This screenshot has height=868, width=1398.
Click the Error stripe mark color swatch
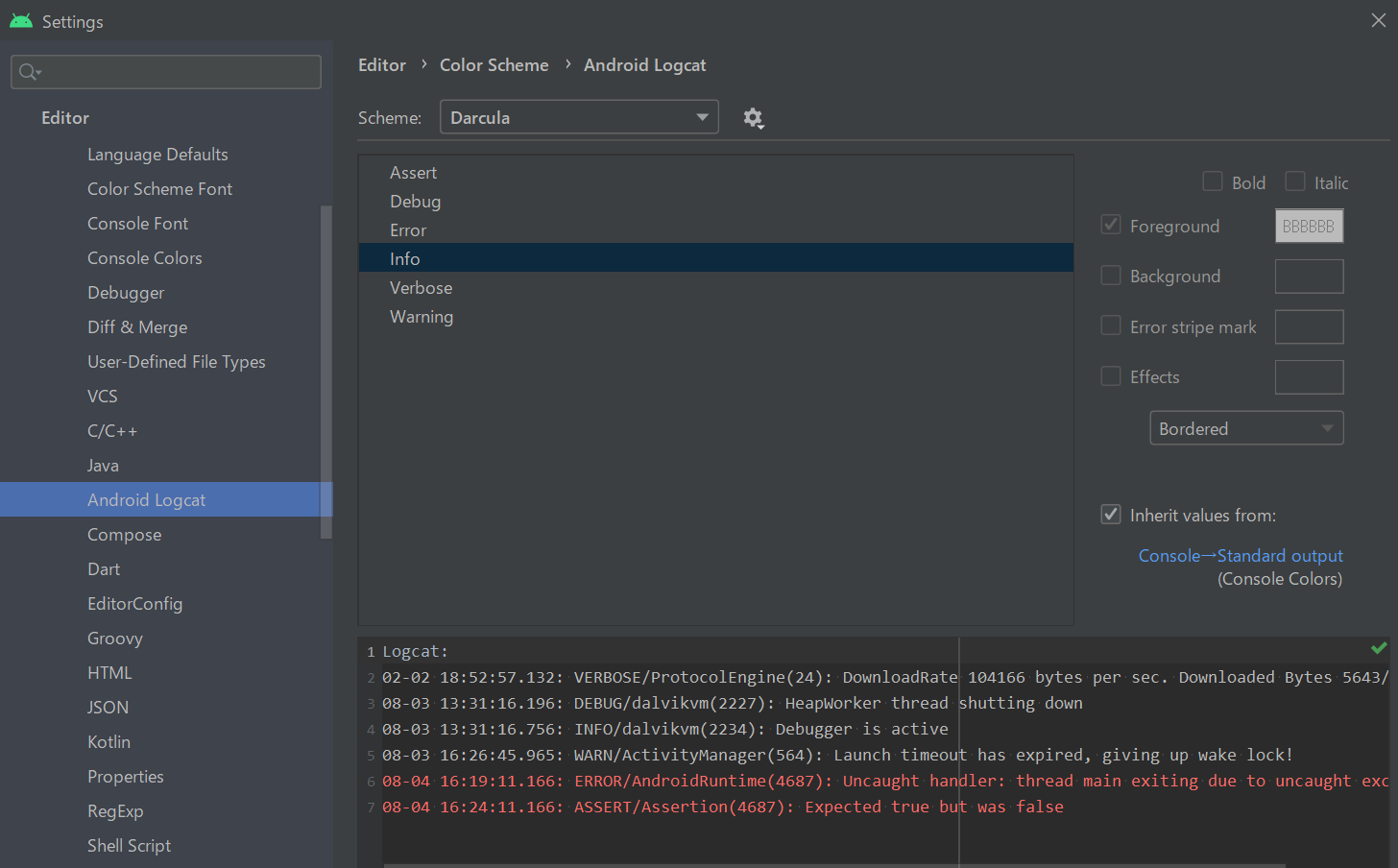1309,326
